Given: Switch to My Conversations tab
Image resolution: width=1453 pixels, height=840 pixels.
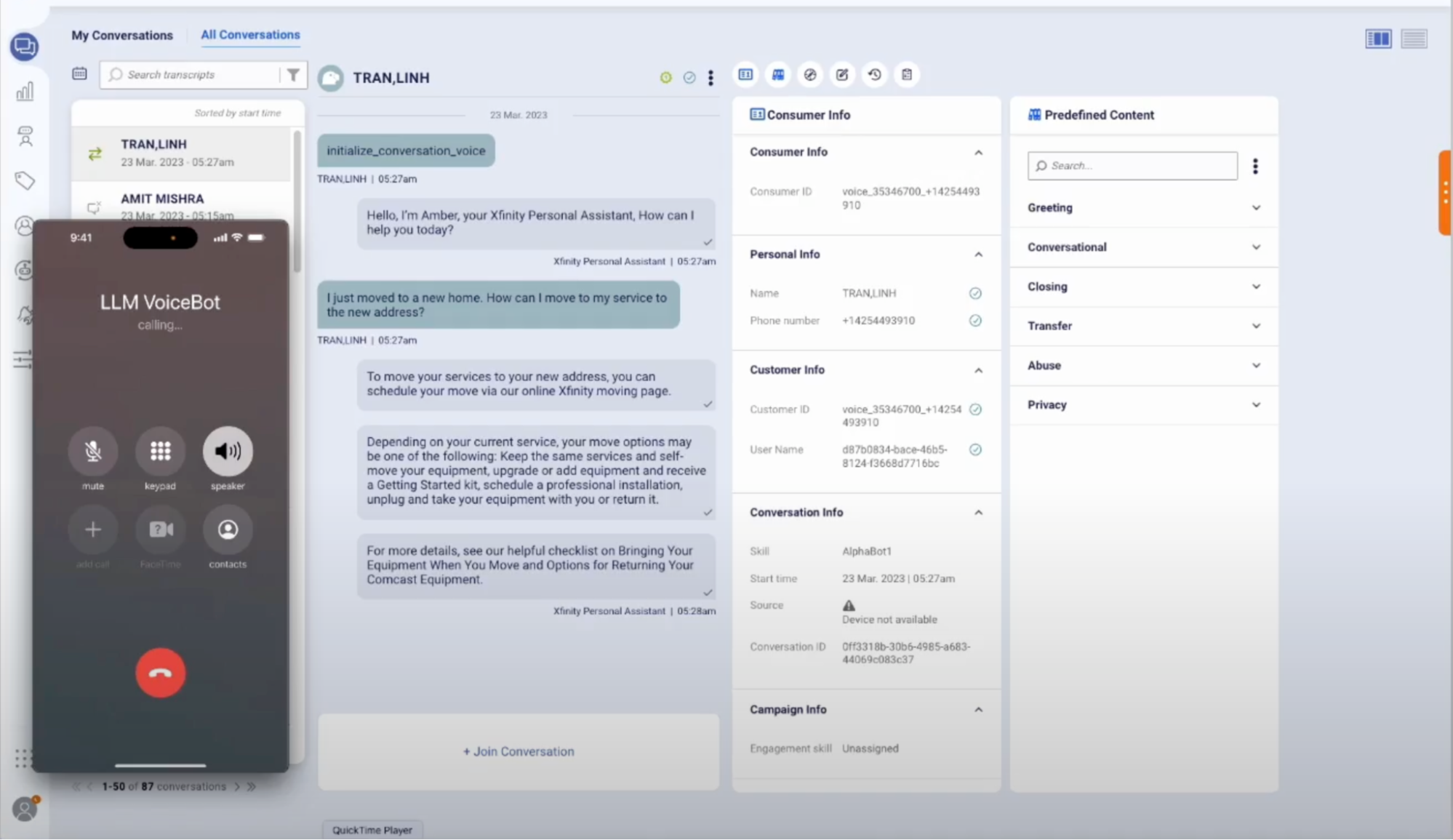Looking at the screenshot, I should 122,35.
